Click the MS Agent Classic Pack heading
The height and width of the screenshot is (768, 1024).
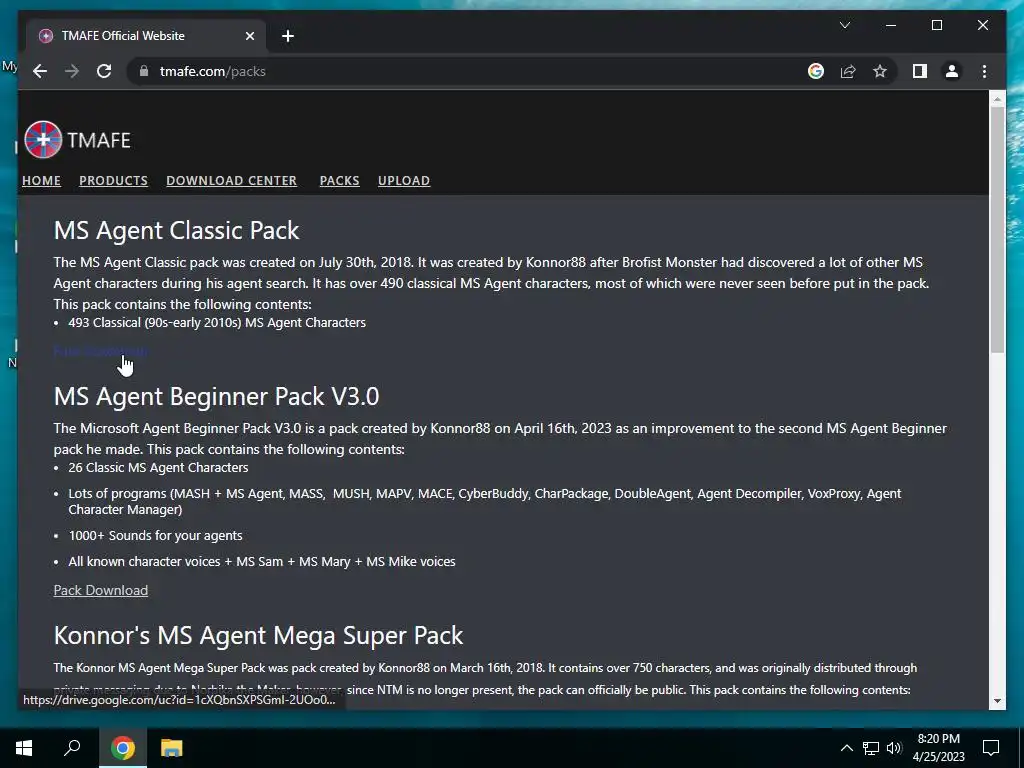pyautogui.click(x=176, y=231)
